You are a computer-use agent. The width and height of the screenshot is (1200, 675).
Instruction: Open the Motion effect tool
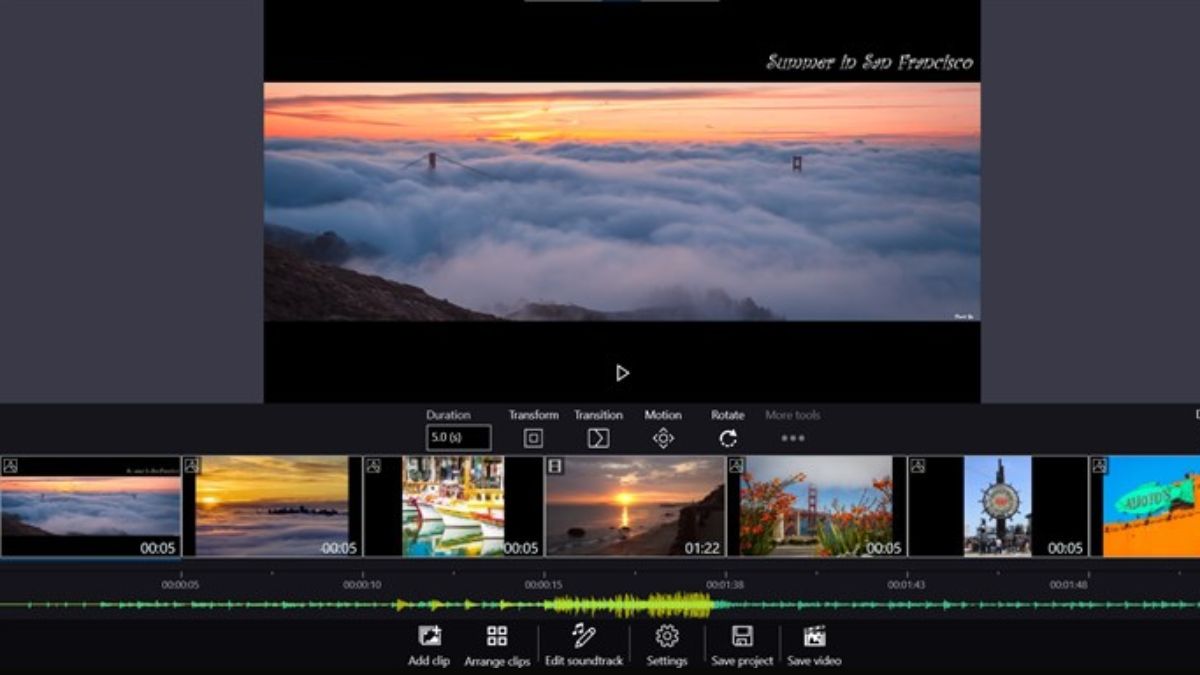(x=664, y=436)
